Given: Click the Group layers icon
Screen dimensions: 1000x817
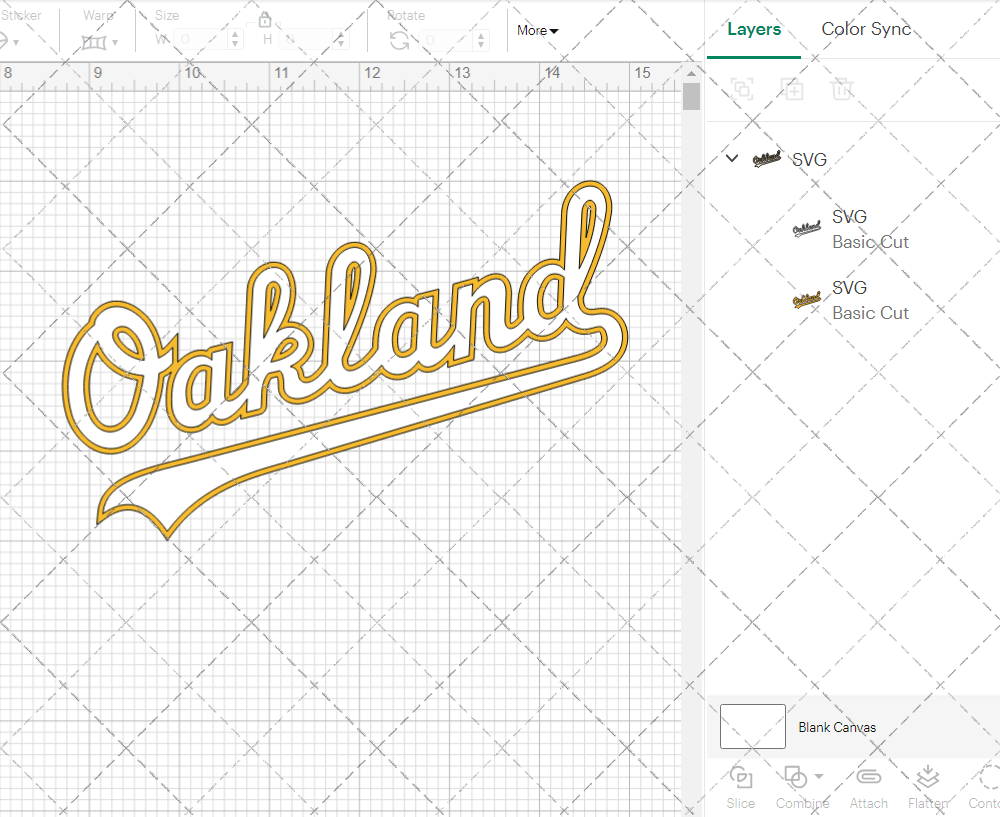Looking at the screenshot, I should click(741, 89).
